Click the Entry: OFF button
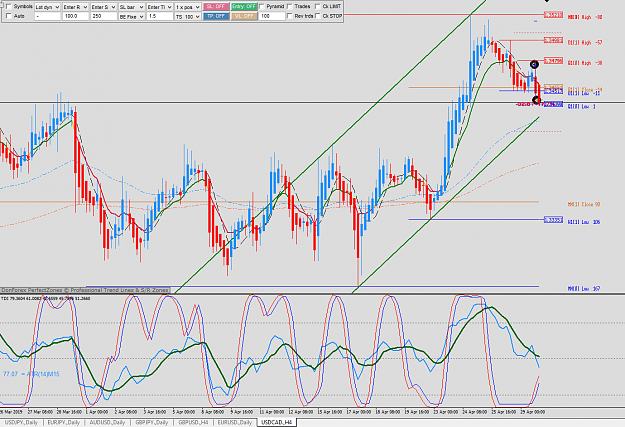This screenshot has height=427, width=625. tap(244, 7)
